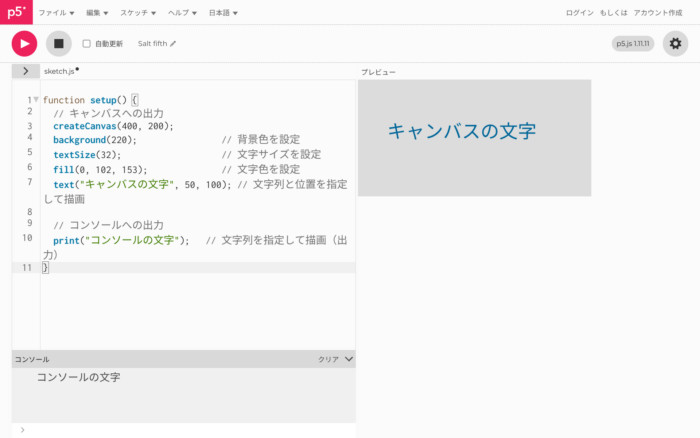Stop the running sketch

[59, 43]
